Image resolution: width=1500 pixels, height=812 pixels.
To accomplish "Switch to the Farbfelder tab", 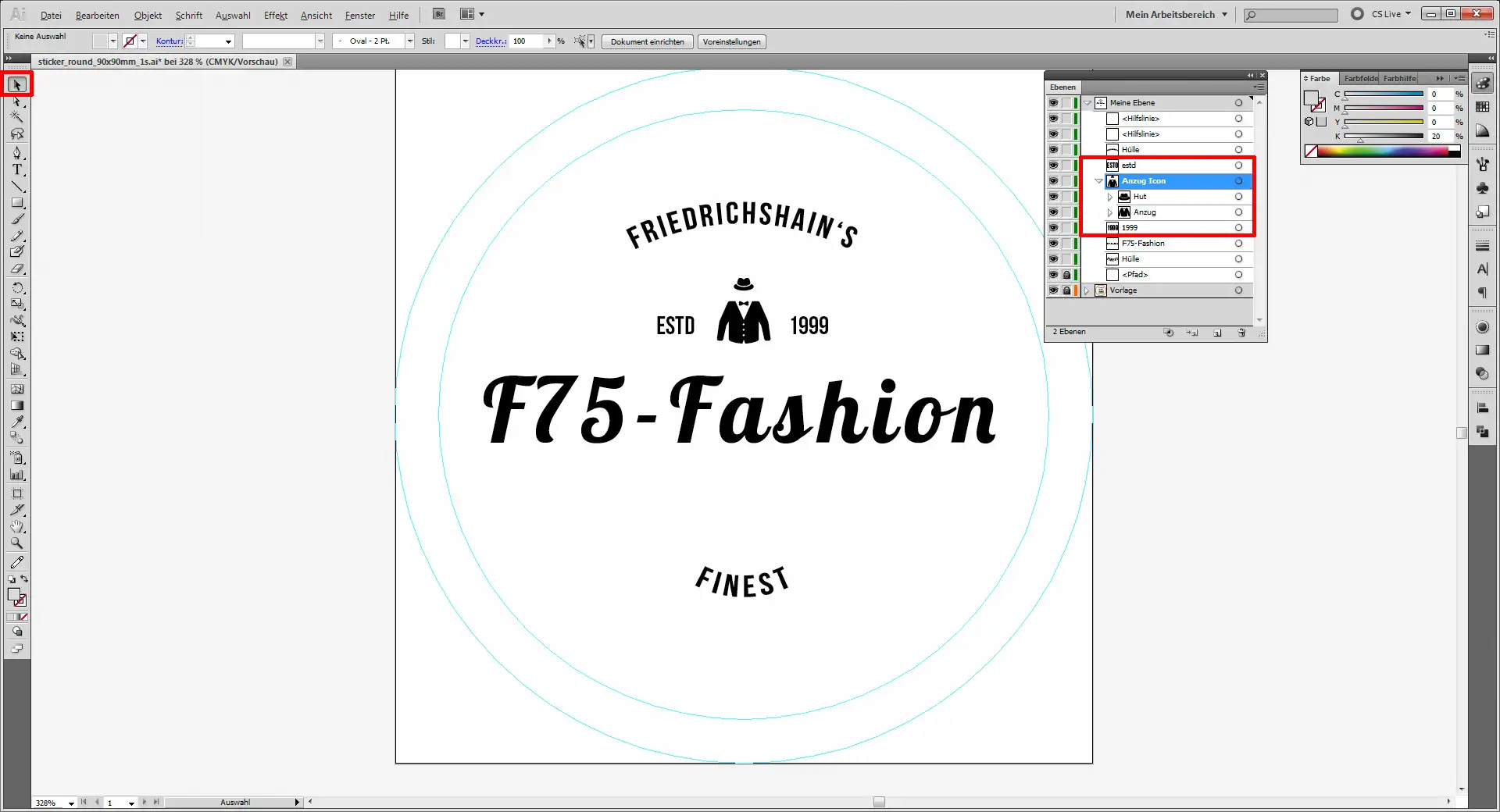I will pos(1360,78).
